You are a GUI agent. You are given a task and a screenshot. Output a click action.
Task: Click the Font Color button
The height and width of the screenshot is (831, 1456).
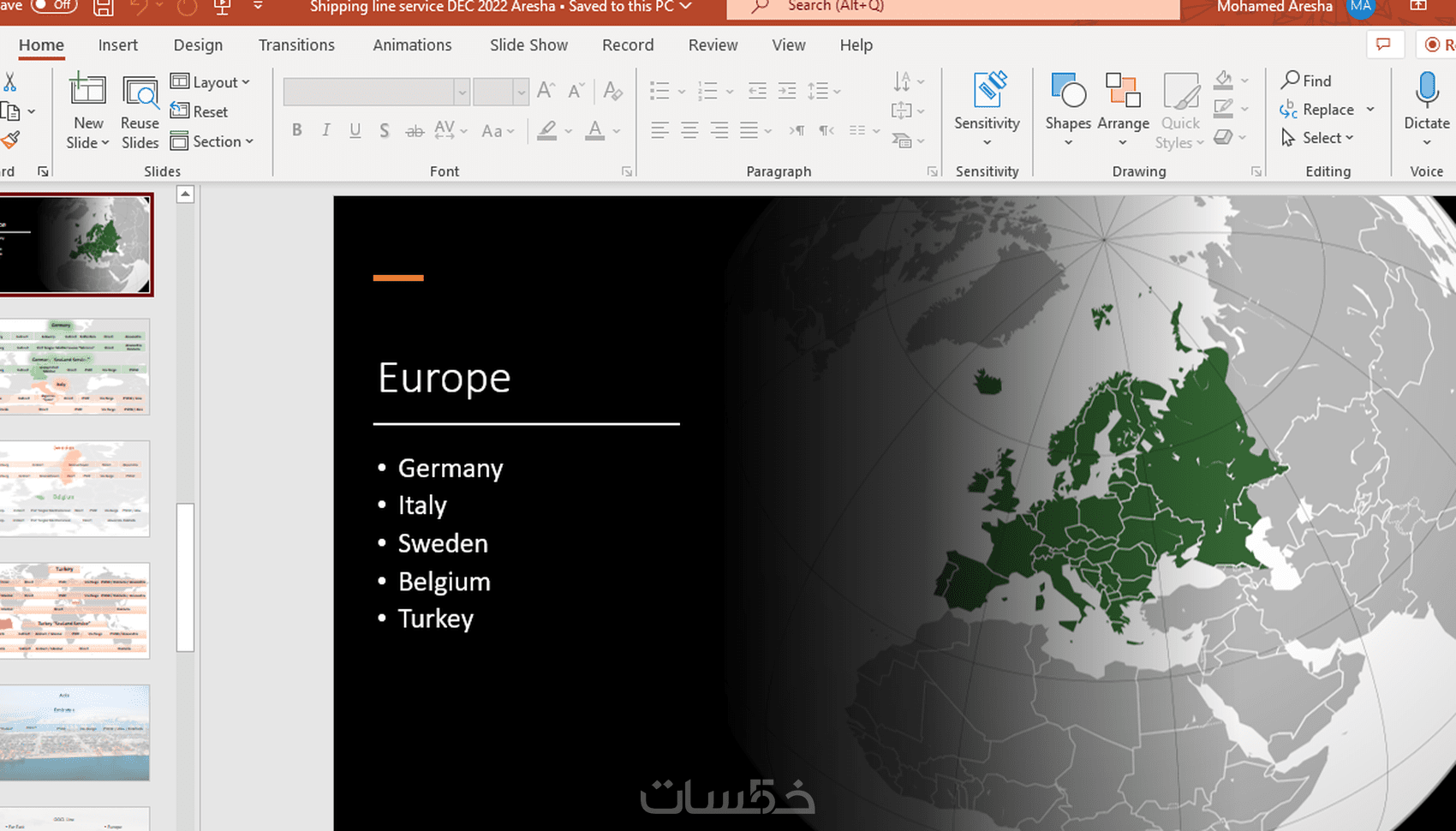tap(594, 130)
